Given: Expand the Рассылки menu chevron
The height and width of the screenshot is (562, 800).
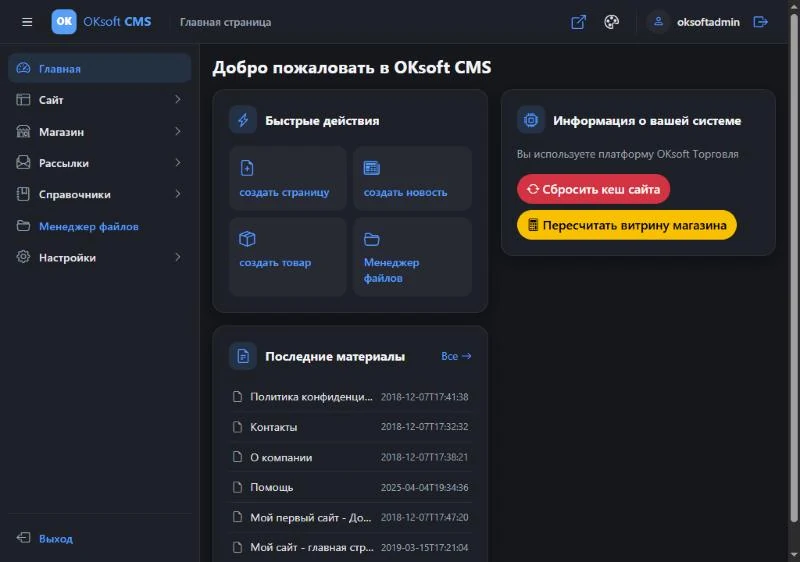Looking at the screenshot, I should [x=178, y=163].
